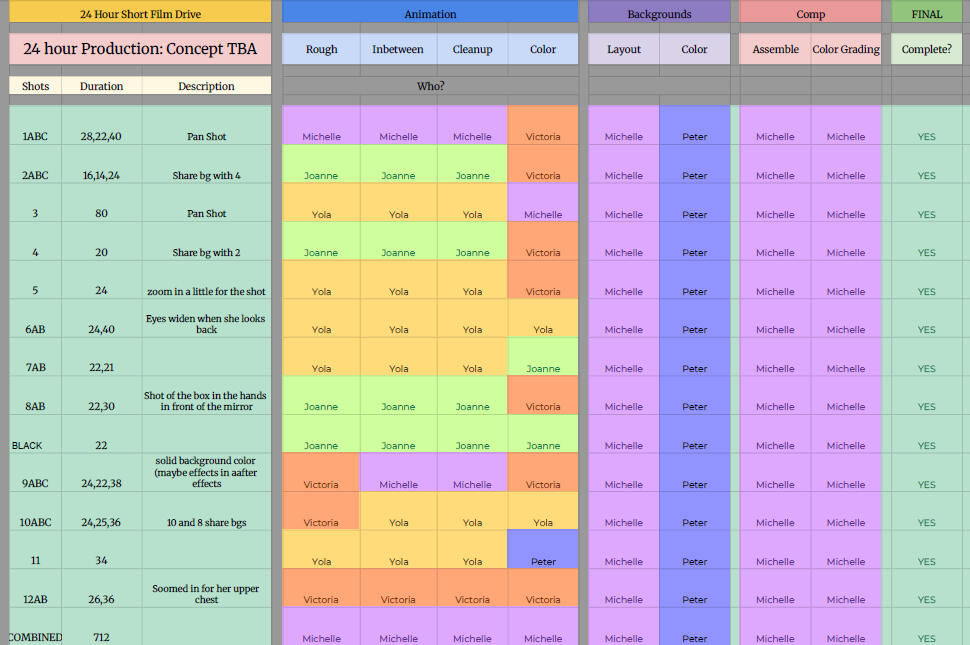Select the Inbetween column header
The image size is (970, 645).
click(398, 49)
